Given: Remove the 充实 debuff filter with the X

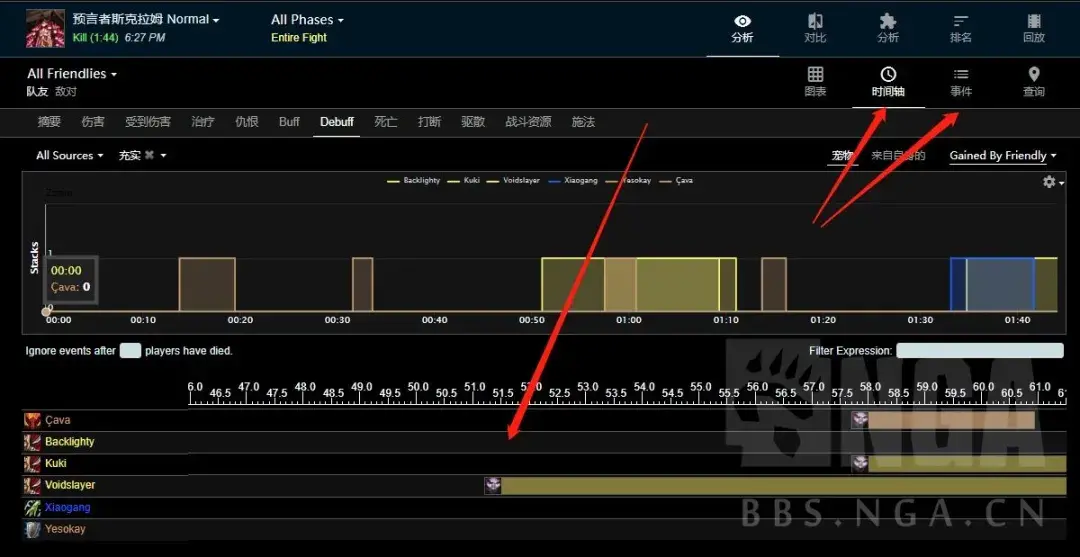Looking at the screenshot, I should tap(149, 156).
